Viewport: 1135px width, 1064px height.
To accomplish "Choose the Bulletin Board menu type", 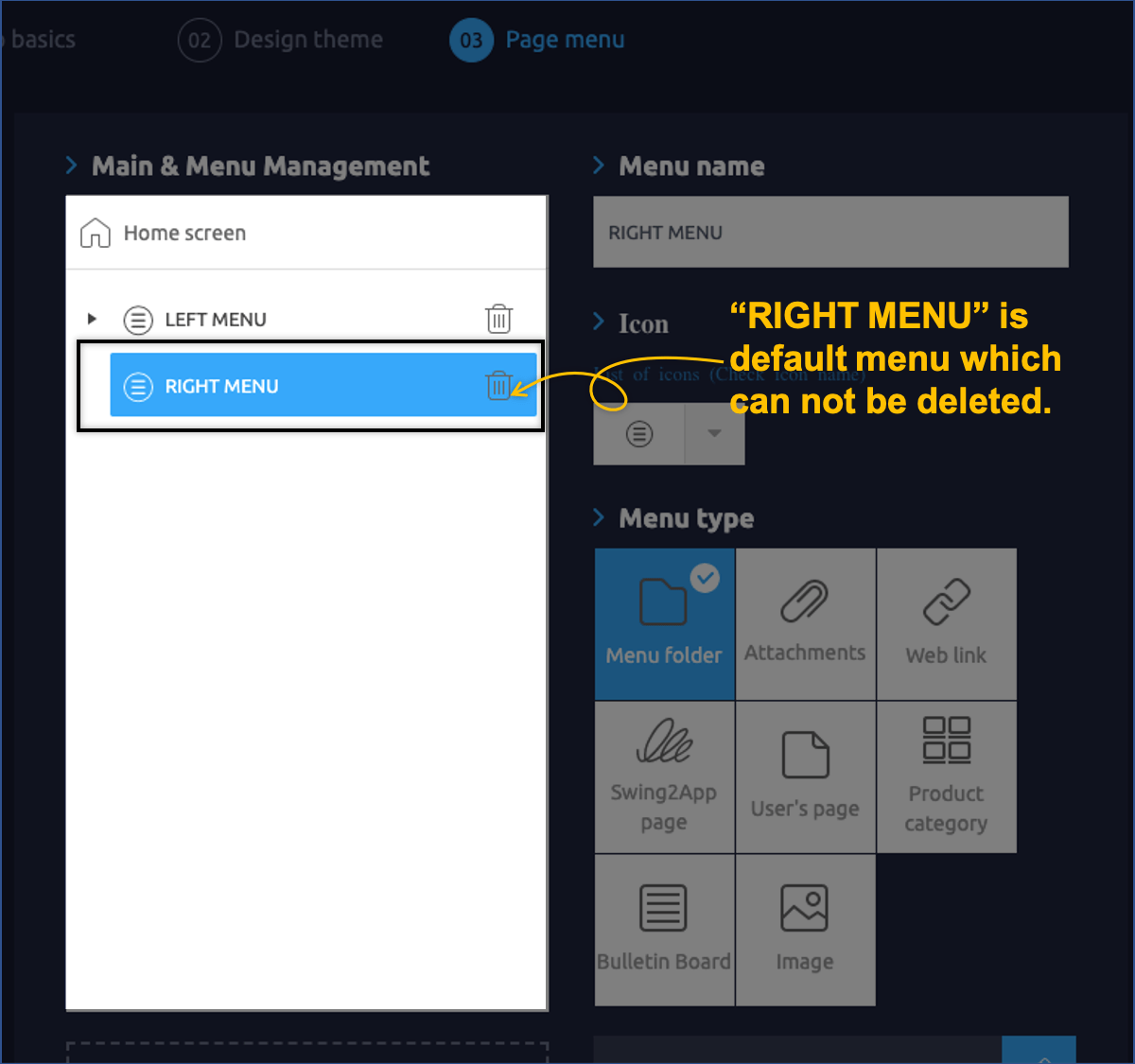I will [664, 930].
